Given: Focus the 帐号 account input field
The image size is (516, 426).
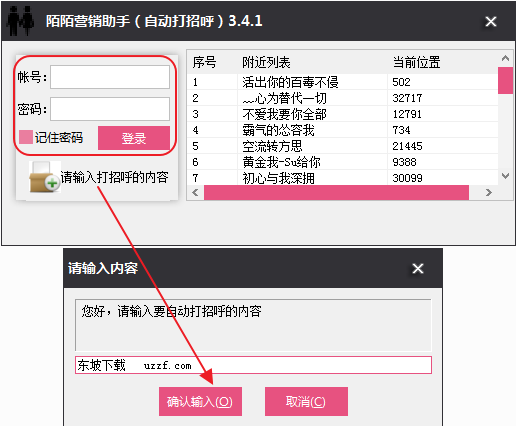Looking at the screenshot, I should (x=110, y=77).
